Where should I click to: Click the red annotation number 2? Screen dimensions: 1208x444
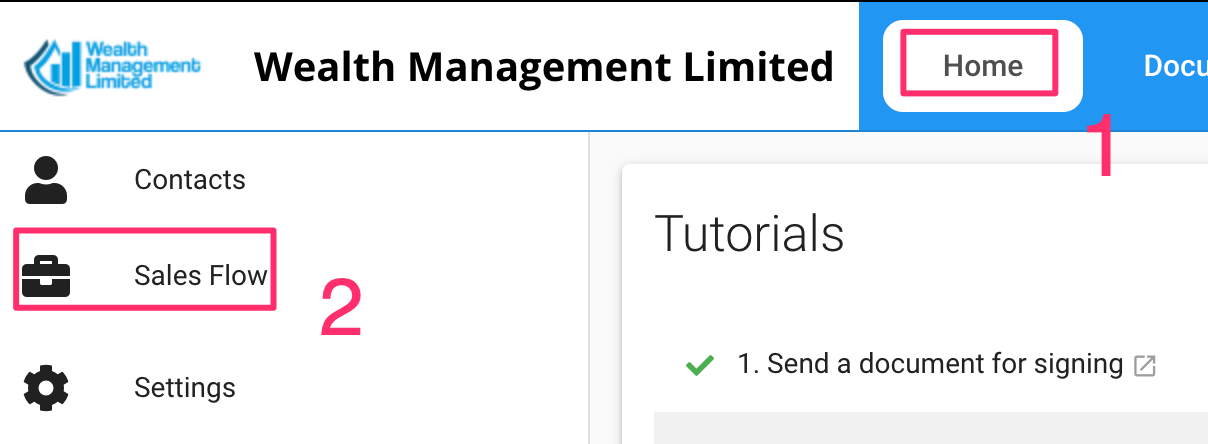click(340, 309)
